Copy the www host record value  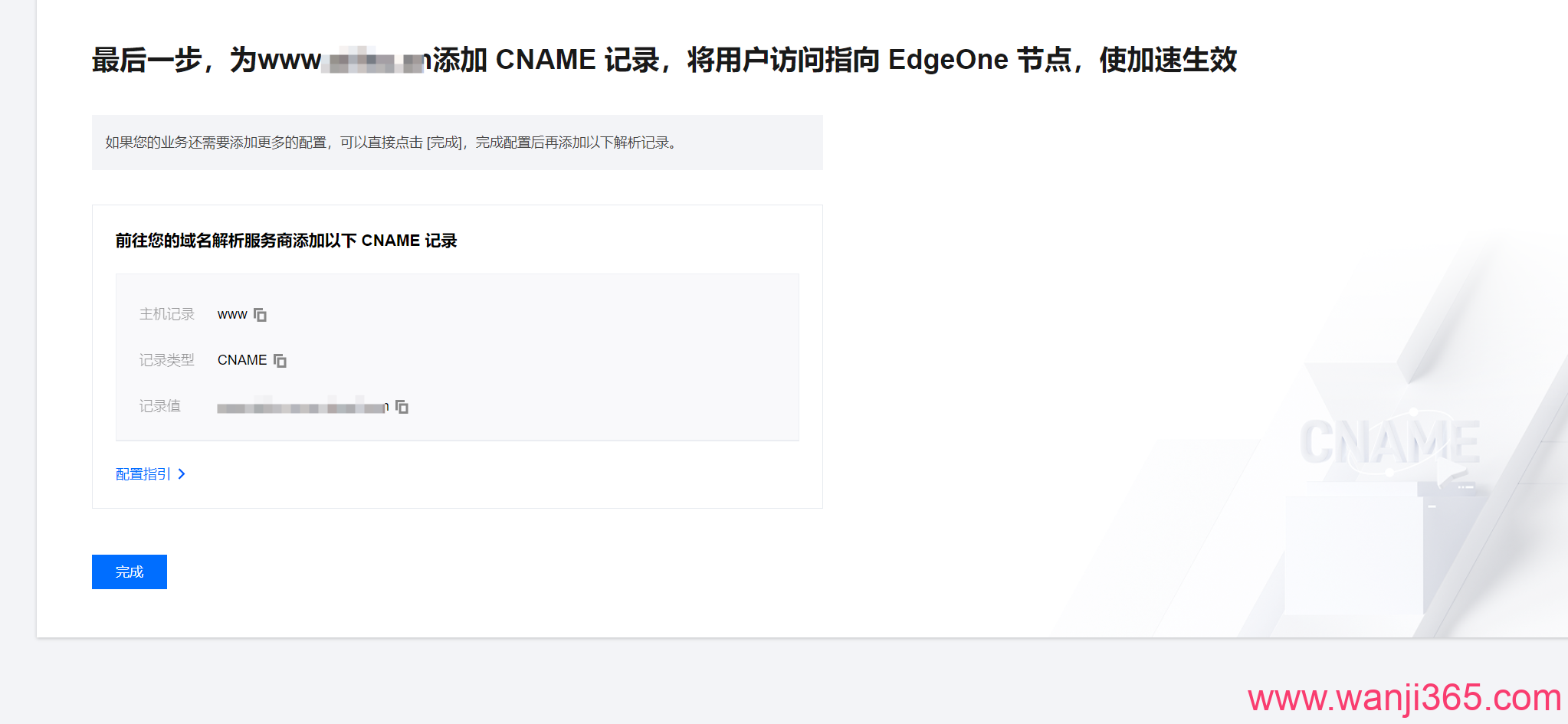(x=261, y=315)
